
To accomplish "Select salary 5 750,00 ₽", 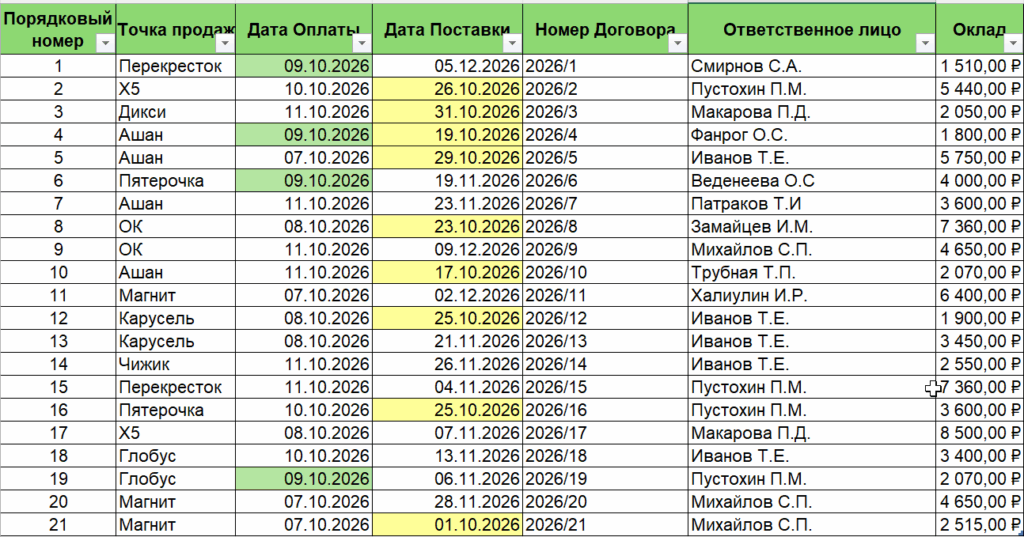I will [x=980, y=157].
